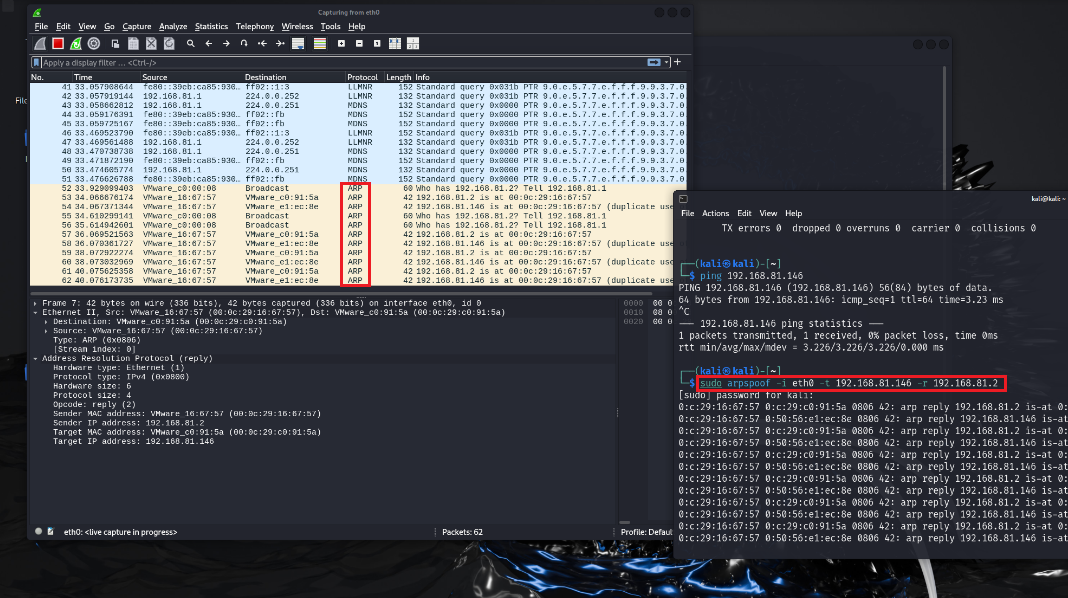Screen dimensions: 1068x598
Task: Restart the current capture
Action: point(76,44)
